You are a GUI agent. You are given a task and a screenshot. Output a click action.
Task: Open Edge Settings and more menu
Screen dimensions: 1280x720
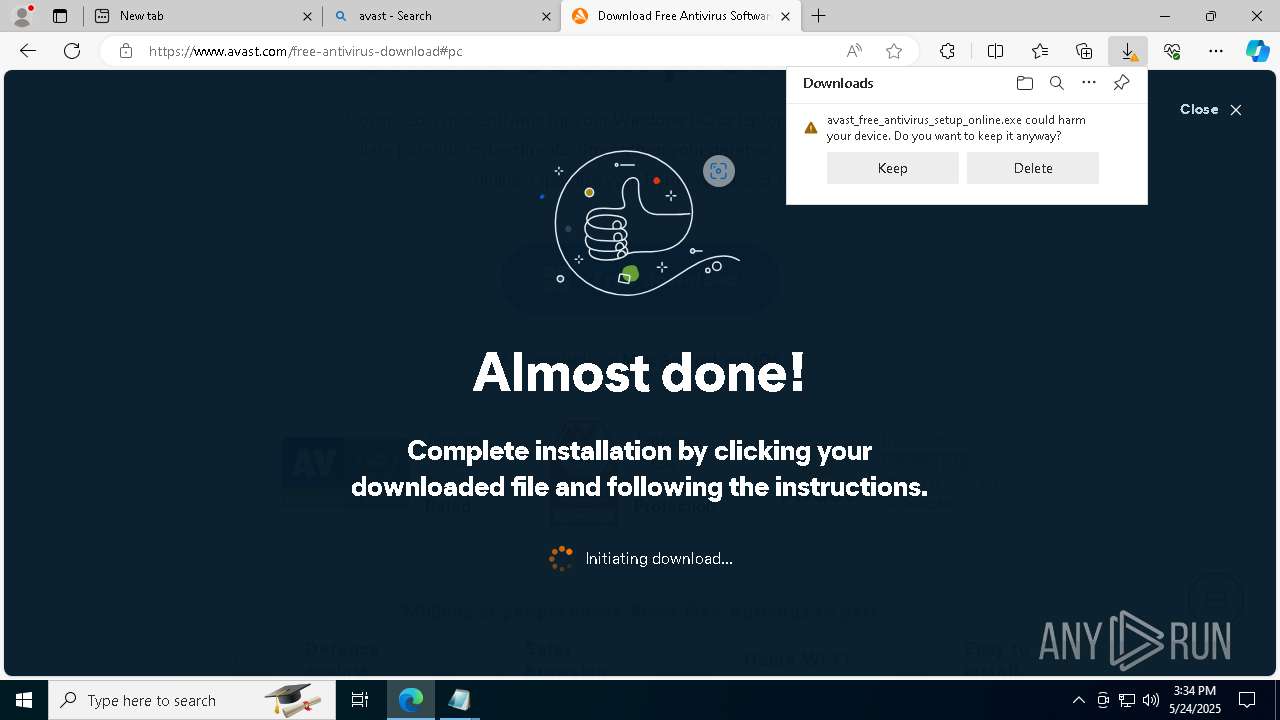click(x=1216, y=51)
